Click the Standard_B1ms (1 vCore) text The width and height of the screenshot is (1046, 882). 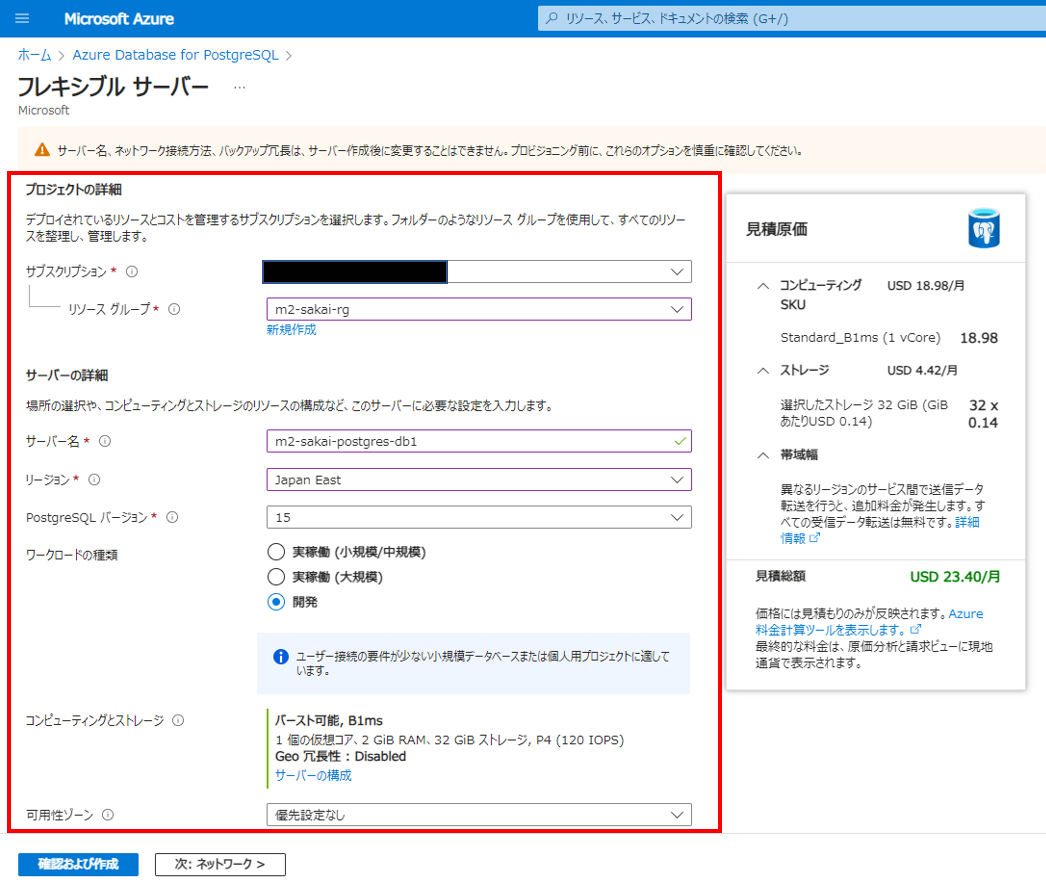point(861,338)
